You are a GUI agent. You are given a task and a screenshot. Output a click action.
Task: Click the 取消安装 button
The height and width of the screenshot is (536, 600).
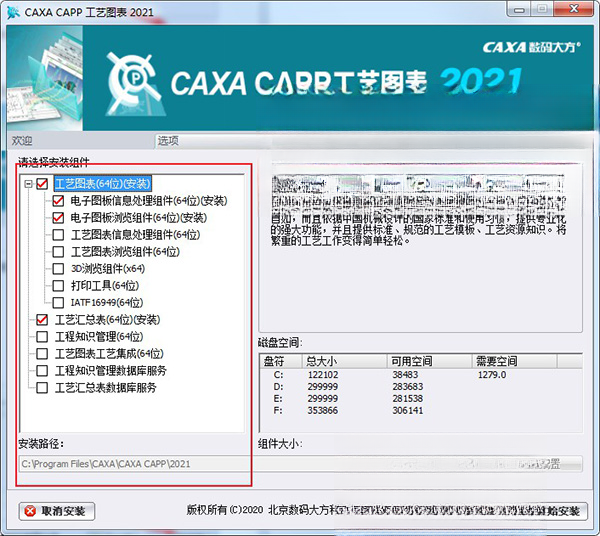(57, 511)
